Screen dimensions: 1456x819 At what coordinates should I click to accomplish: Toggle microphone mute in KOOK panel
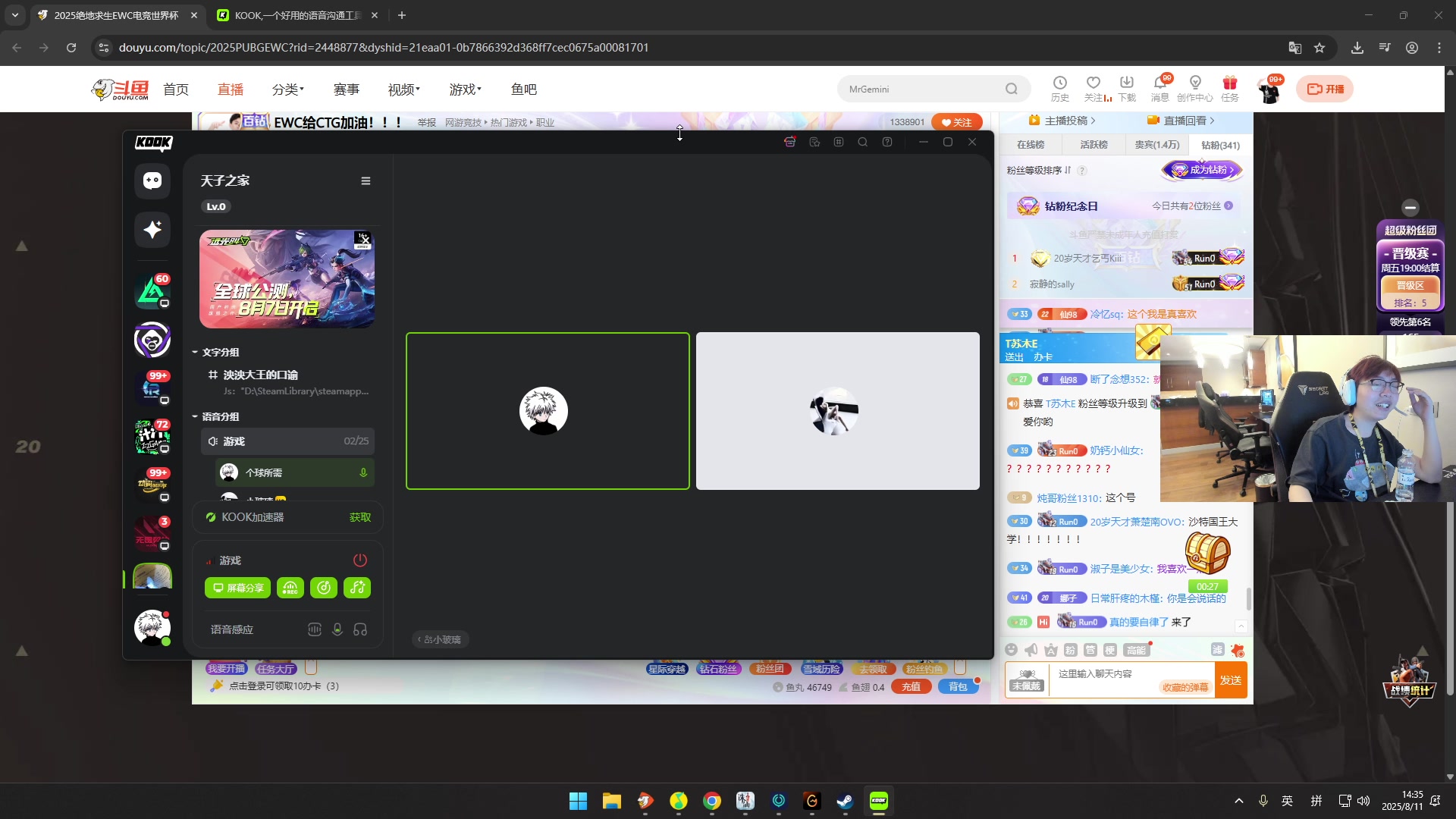pyautogui.click(x=337, y=629)
